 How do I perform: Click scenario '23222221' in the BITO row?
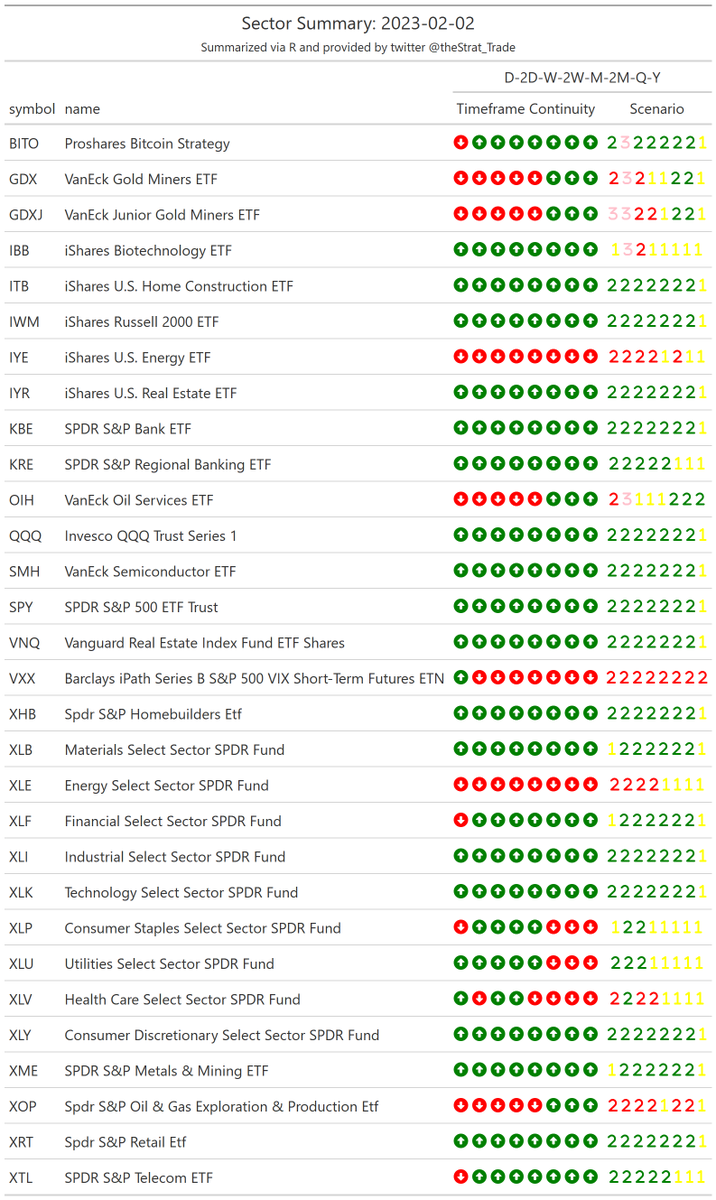click(657, 143)
